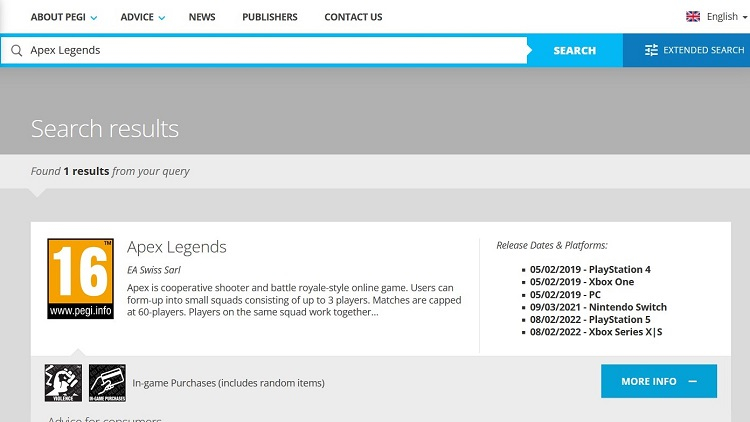Image resolution: width=750 pixels, height=422 pixels.
Task: Click the EA Swiss Sarl publisher name
Action: tap(155, 269)
